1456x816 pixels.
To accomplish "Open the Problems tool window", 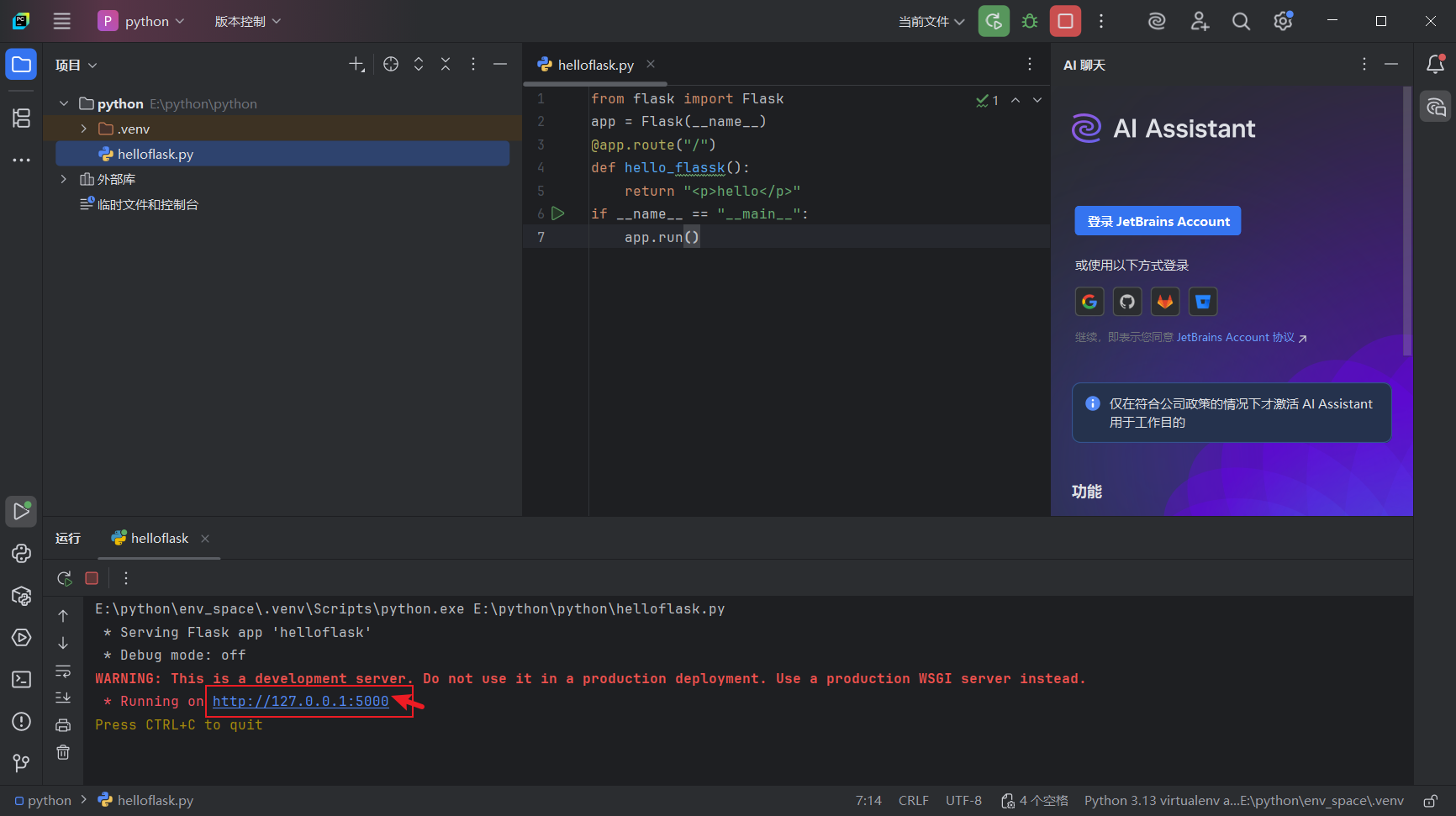I will [x=22, y=721].
